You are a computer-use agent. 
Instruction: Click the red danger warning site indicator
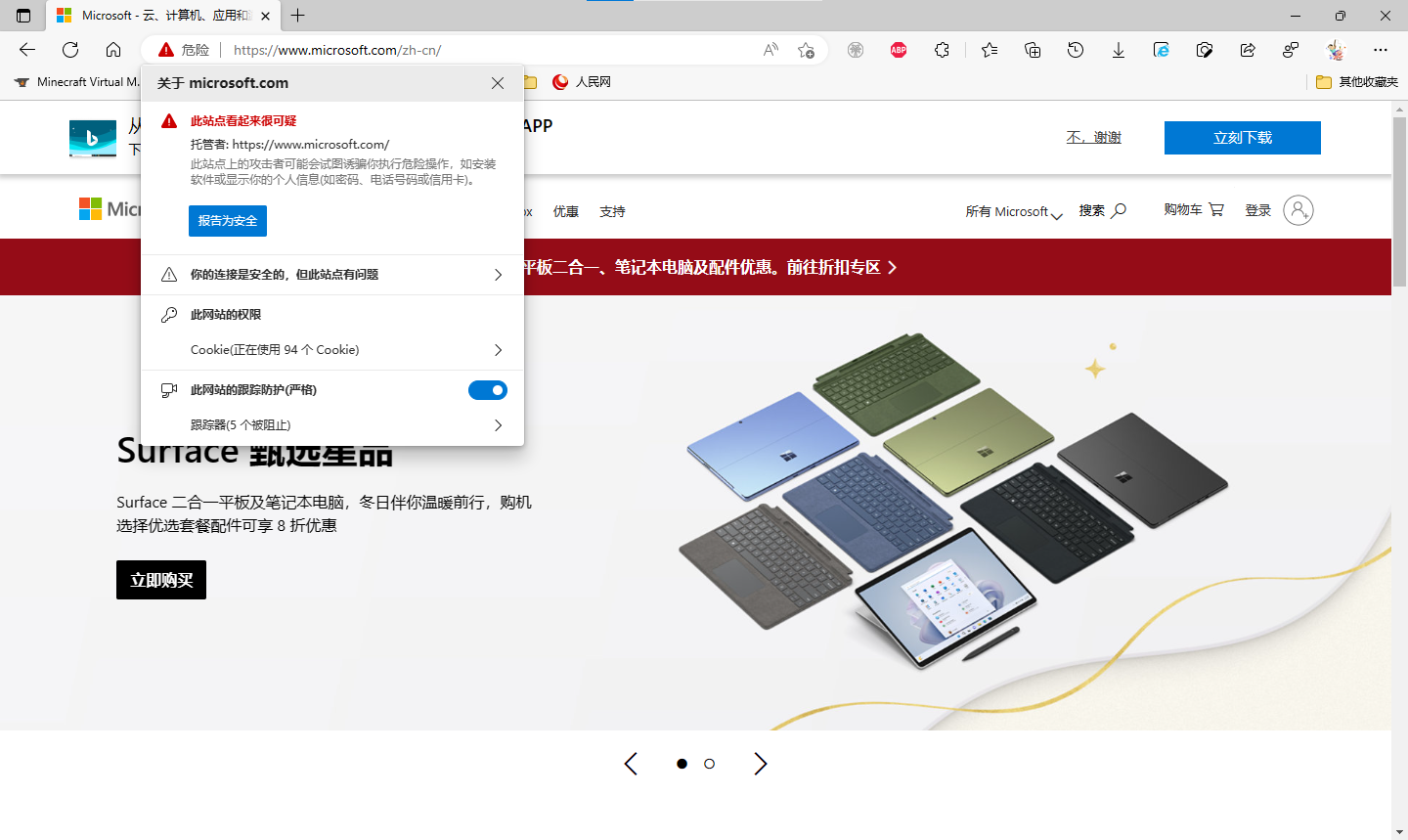pos(185,50)
